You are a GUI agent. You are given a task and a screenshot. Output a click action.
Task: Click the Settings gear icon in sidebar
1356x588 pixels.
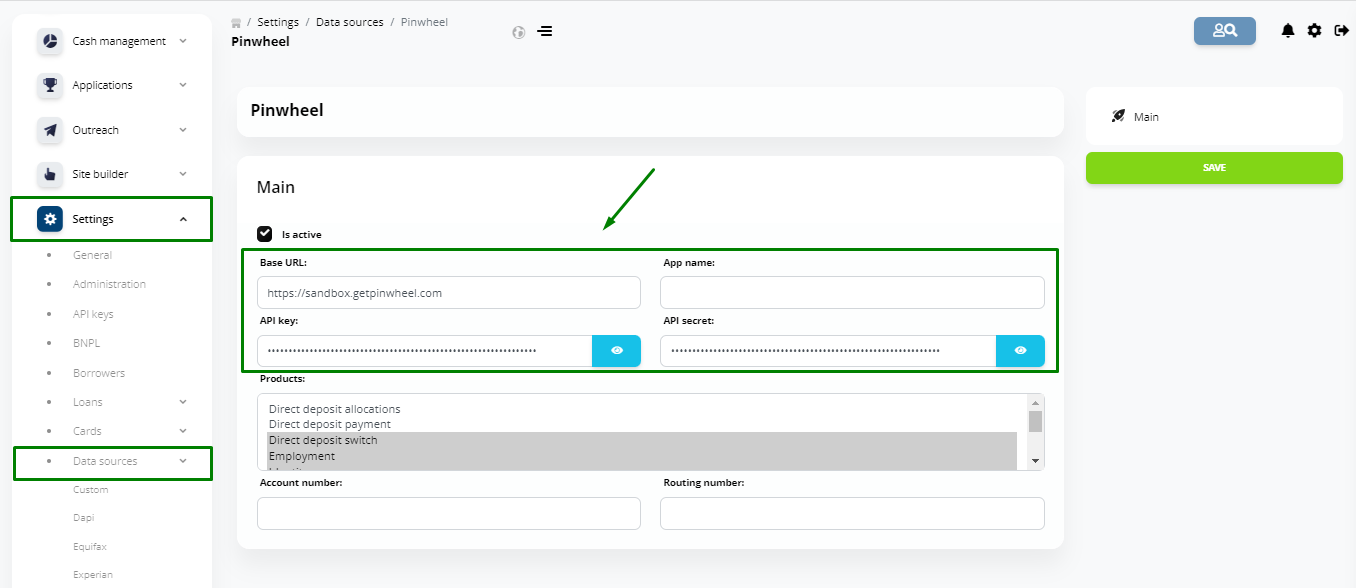pyautogui.click(x=50, y=219)
